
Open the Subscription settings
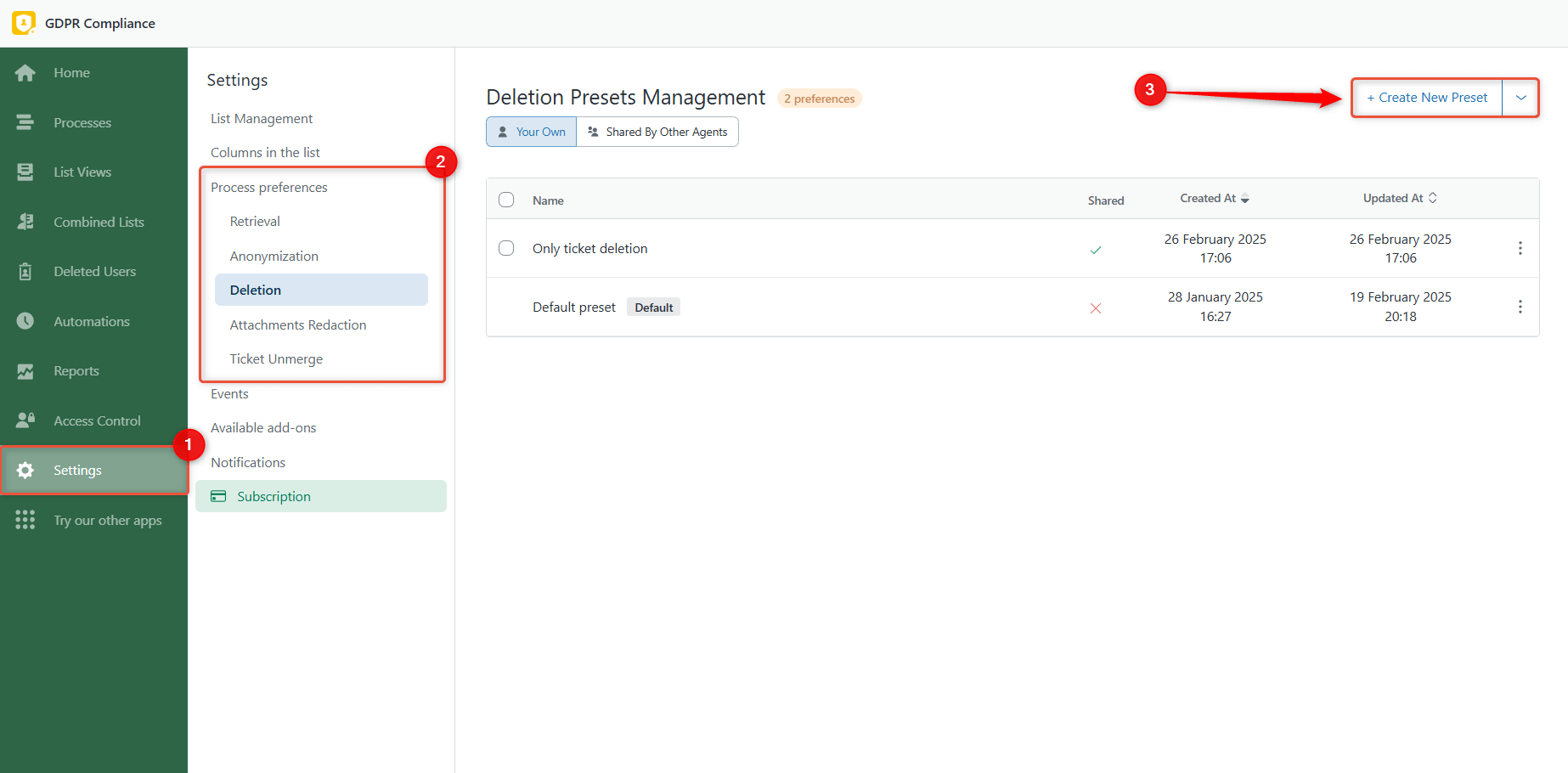click(x=273, y=496)
